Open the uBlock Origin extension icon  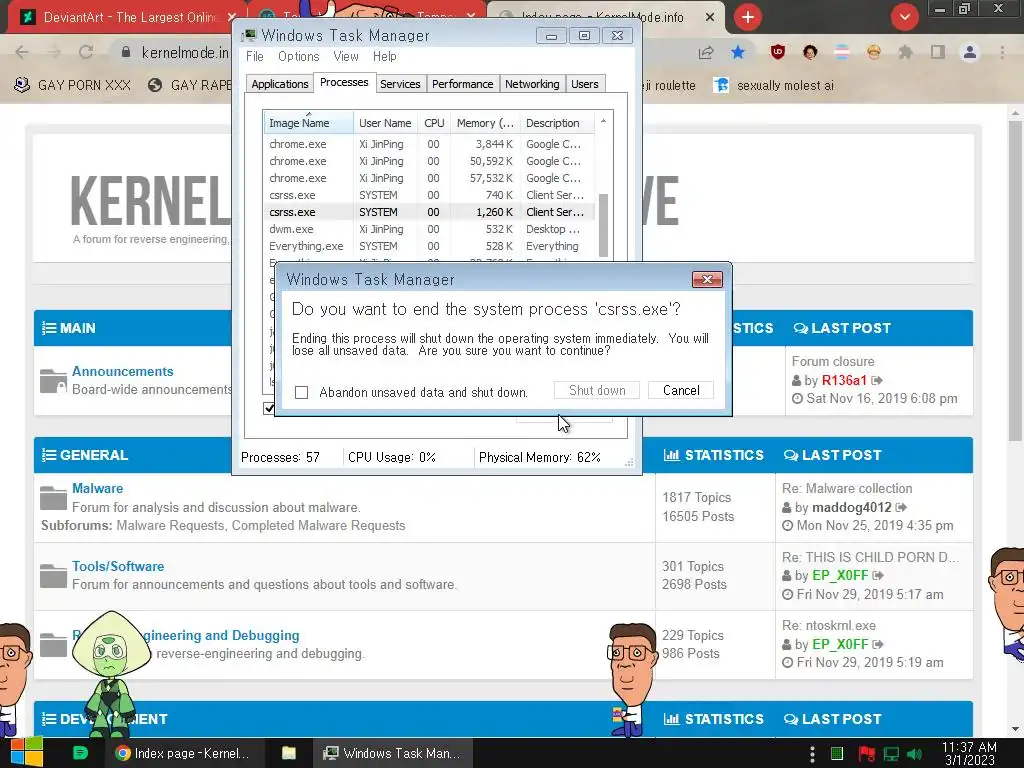click(777, 52)
